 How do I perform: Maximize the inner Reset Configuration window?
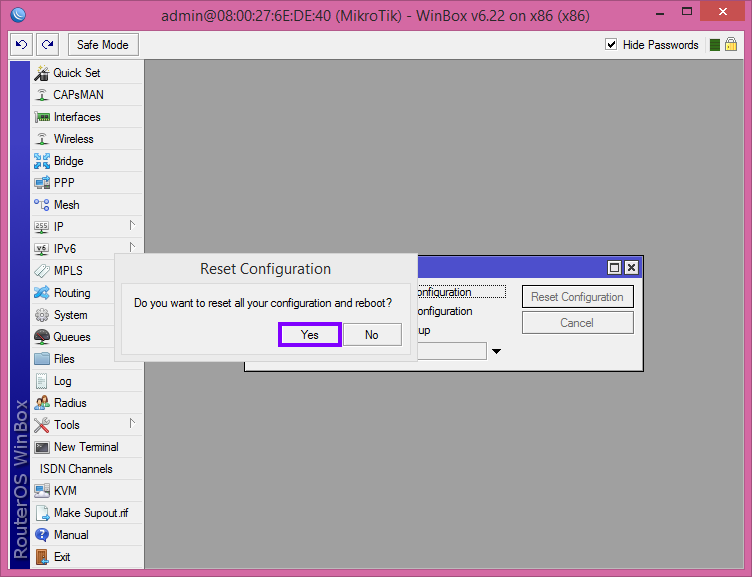pos(614,268)
